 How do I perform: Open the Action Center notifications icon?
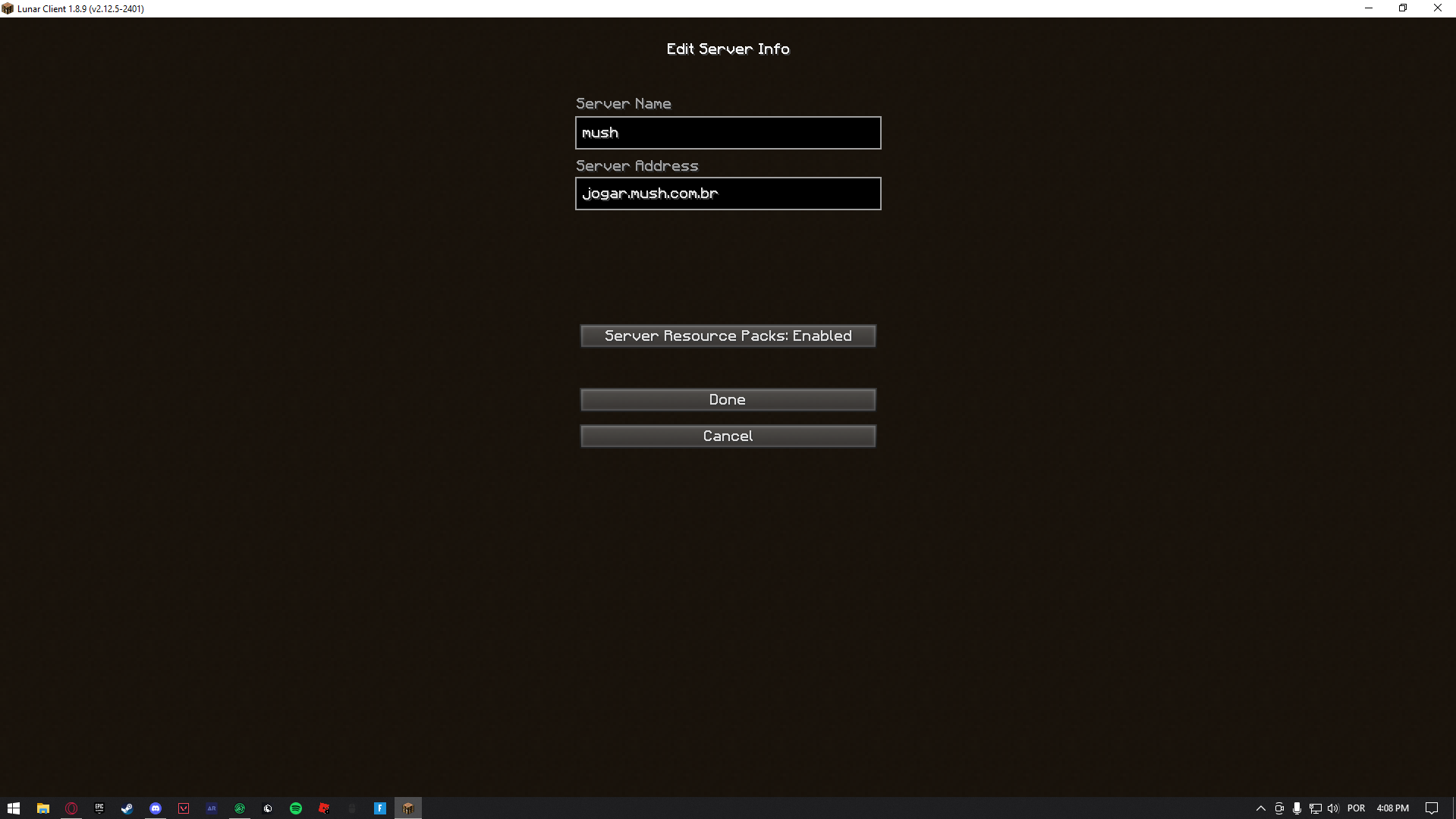pos(1432,808)
